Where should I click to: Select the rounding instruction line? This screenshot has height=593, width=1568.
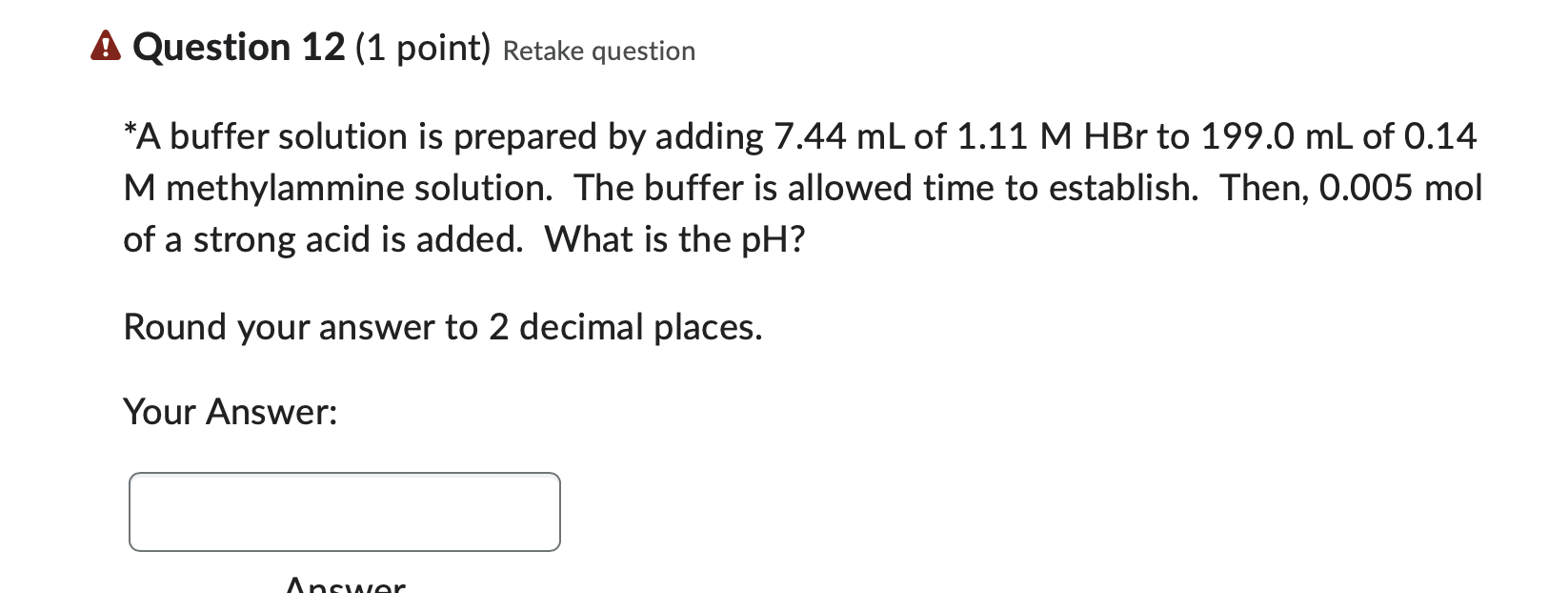[443, 327]
